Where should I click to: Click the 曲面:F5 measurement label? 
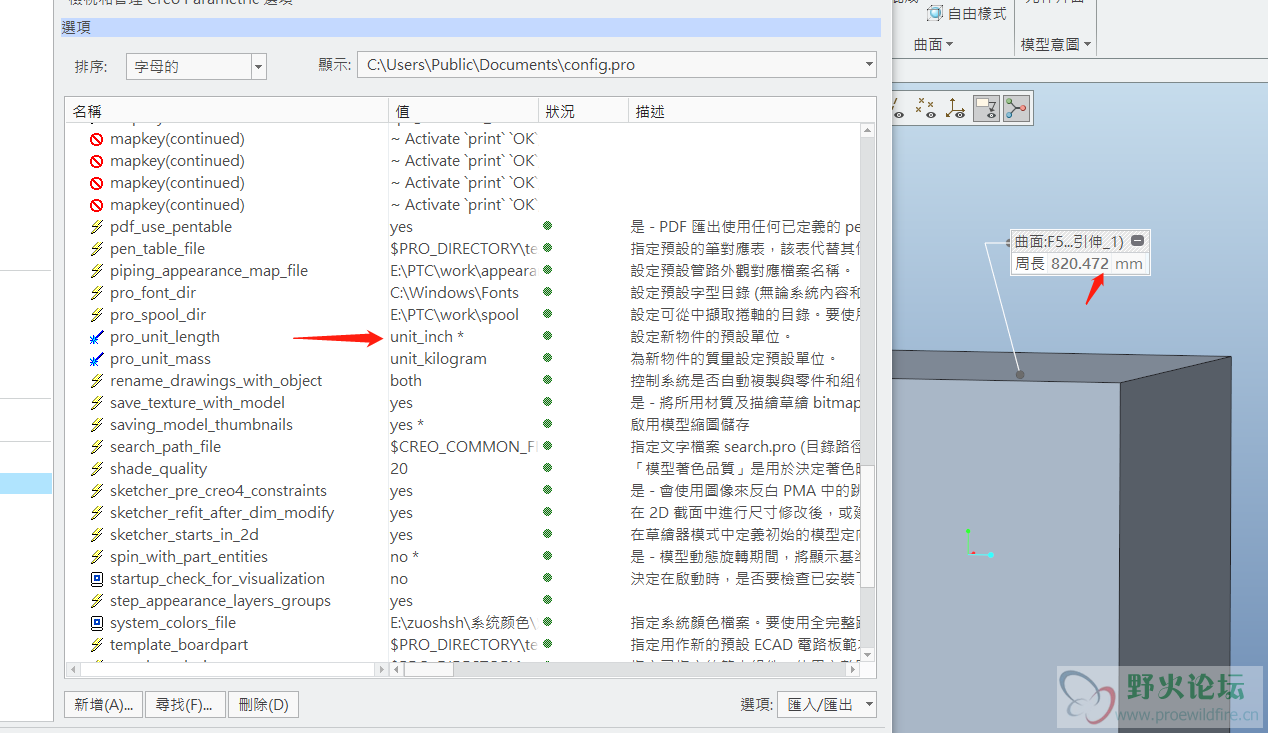point(1069,241)
